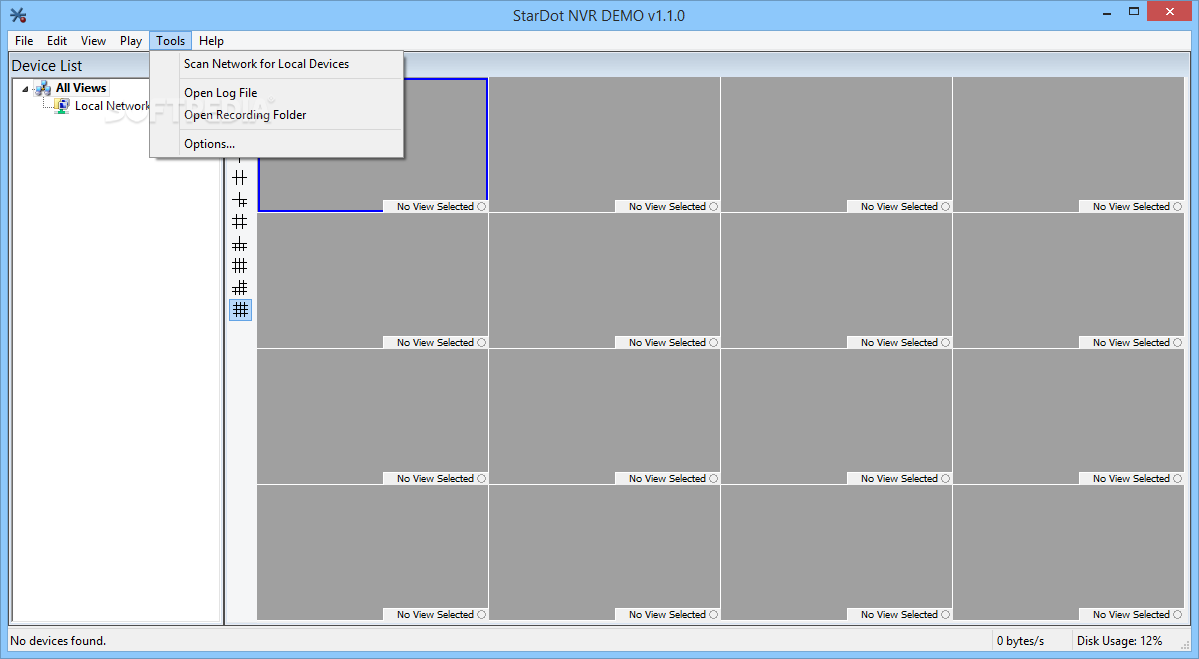Select the All Views tree item
1199x659 pixels.
80,88
